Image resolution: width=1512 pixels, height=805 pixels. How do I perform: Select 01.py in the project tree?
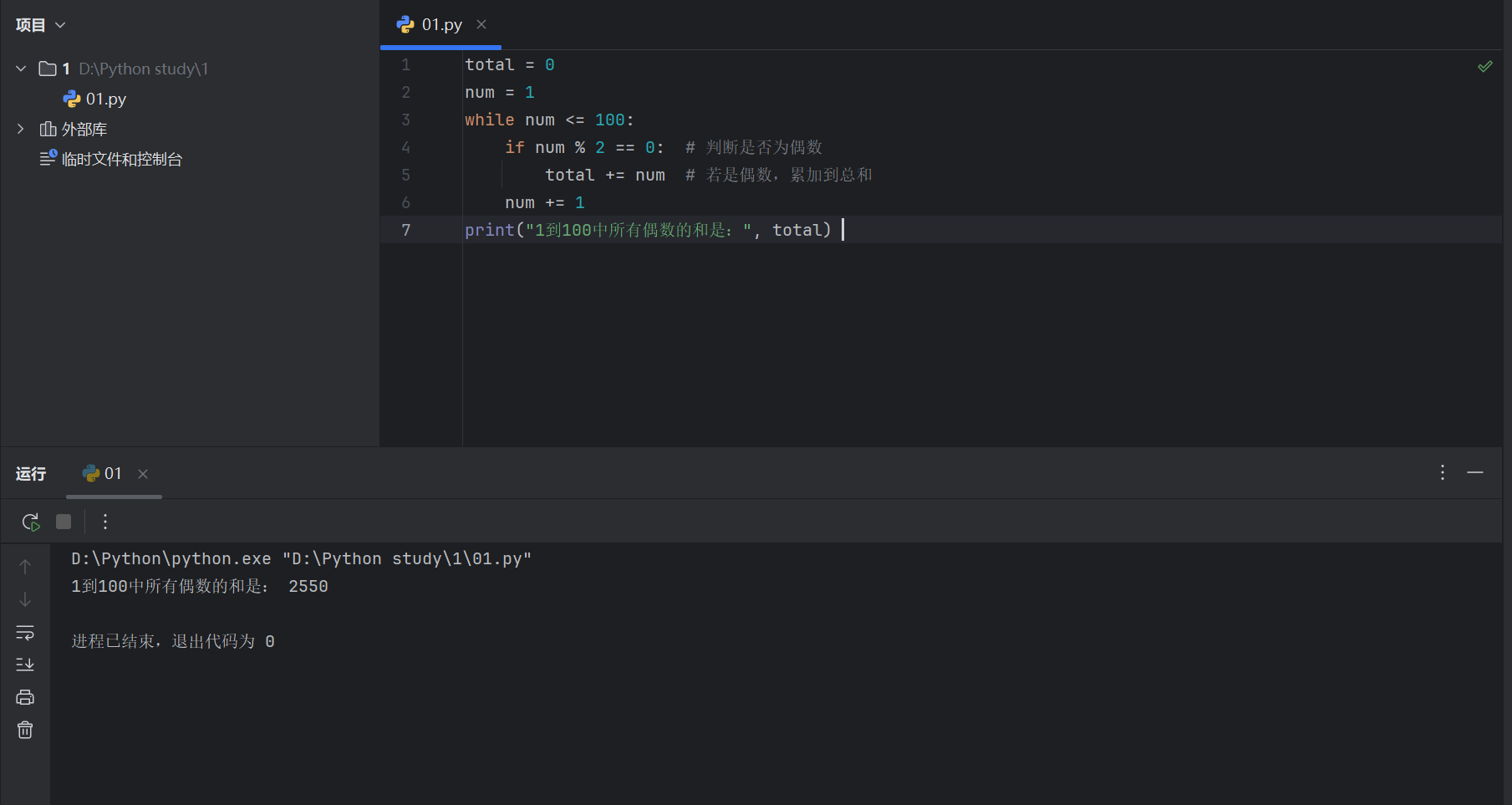[105, 99]
